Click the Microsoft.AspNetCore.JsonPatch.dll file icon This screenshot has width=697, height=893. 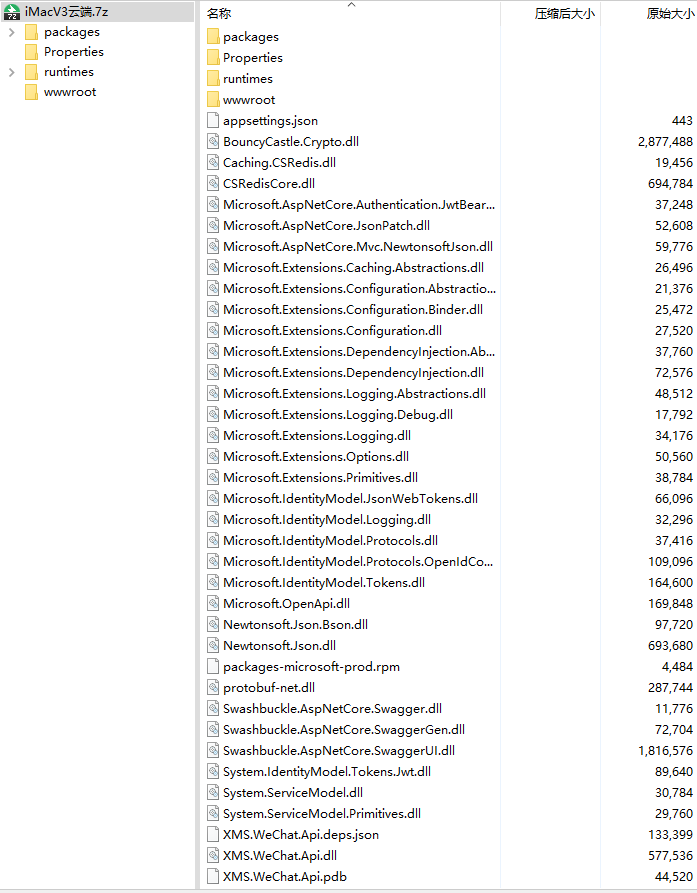click(213, 226)
